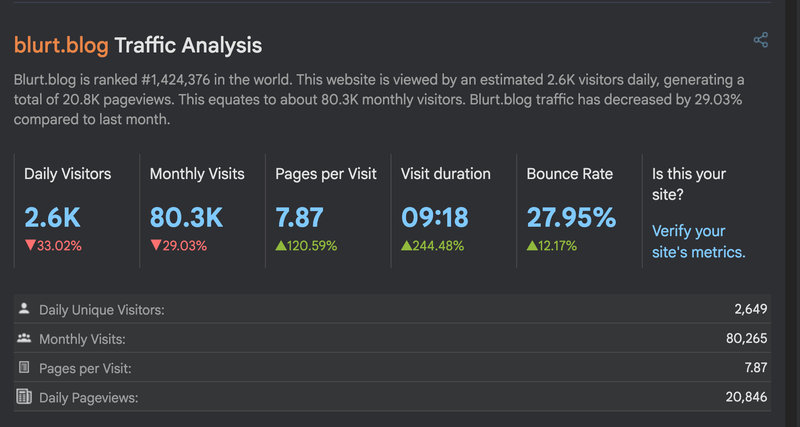Click the red down arrow by 29.03%

point(156,245)
